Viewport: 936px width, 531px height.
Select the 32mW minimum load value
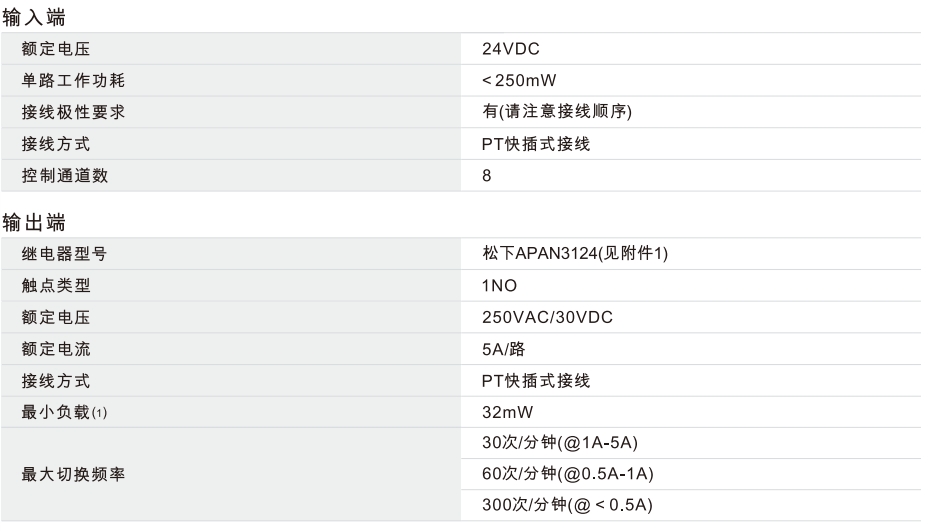[x=508, y=412]
